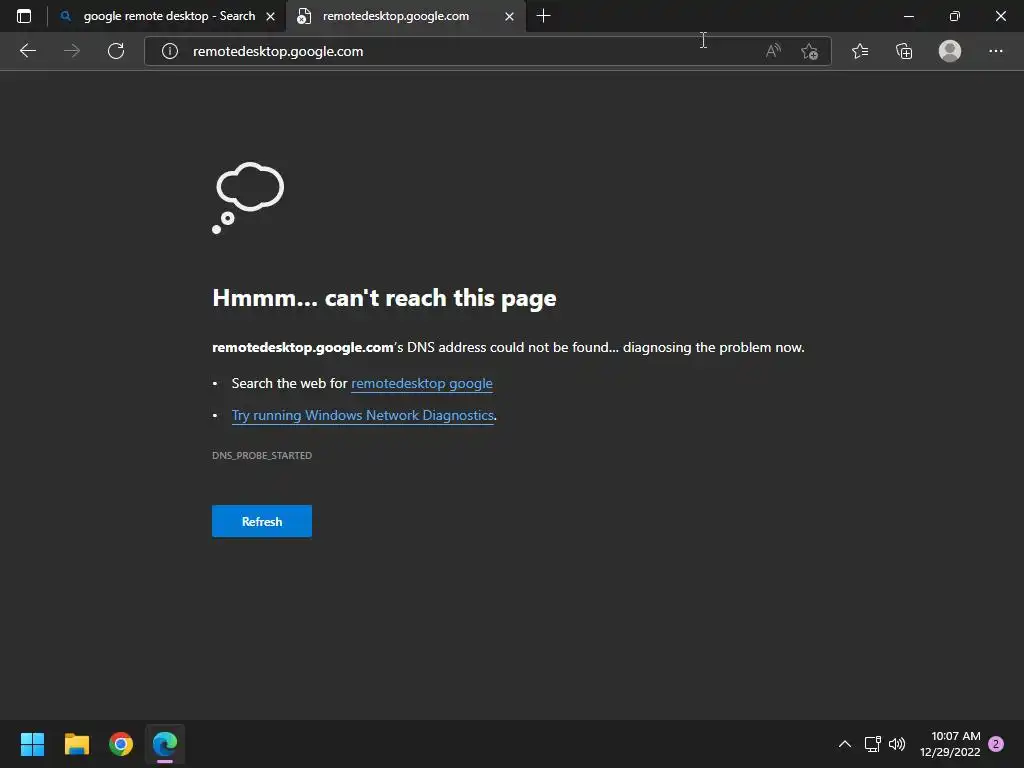Viewport: 1024px width, 768px height.
Task: Open volume speaker icon in tray
Action: click(897, 744)
